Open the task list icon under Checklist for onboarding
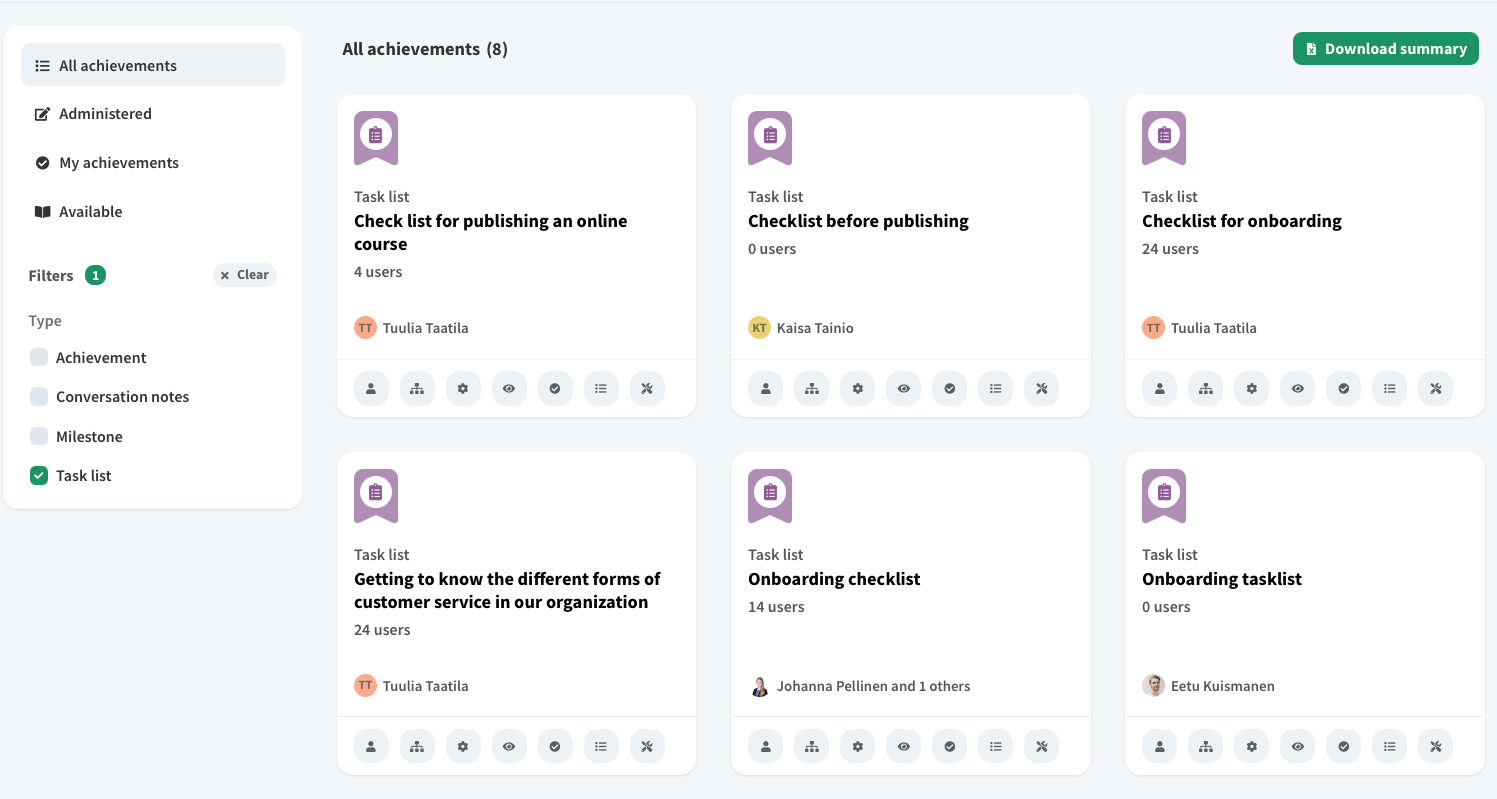 [1389, 388]
